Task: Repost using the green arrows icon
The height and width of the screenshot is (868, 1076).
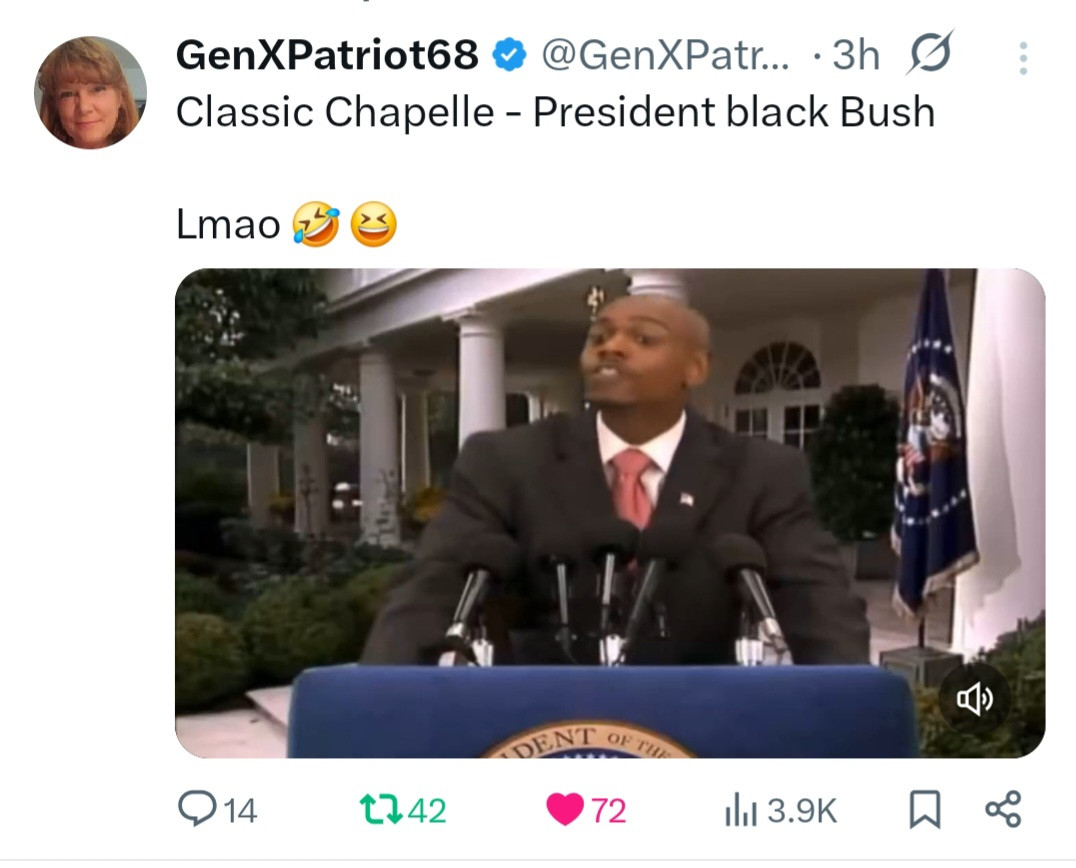Action: coord(381,809)
